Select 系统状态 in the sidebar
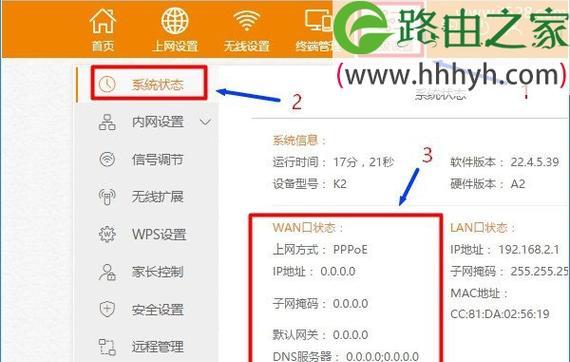This screenshot has height=362, width=570. coord(158,85)
